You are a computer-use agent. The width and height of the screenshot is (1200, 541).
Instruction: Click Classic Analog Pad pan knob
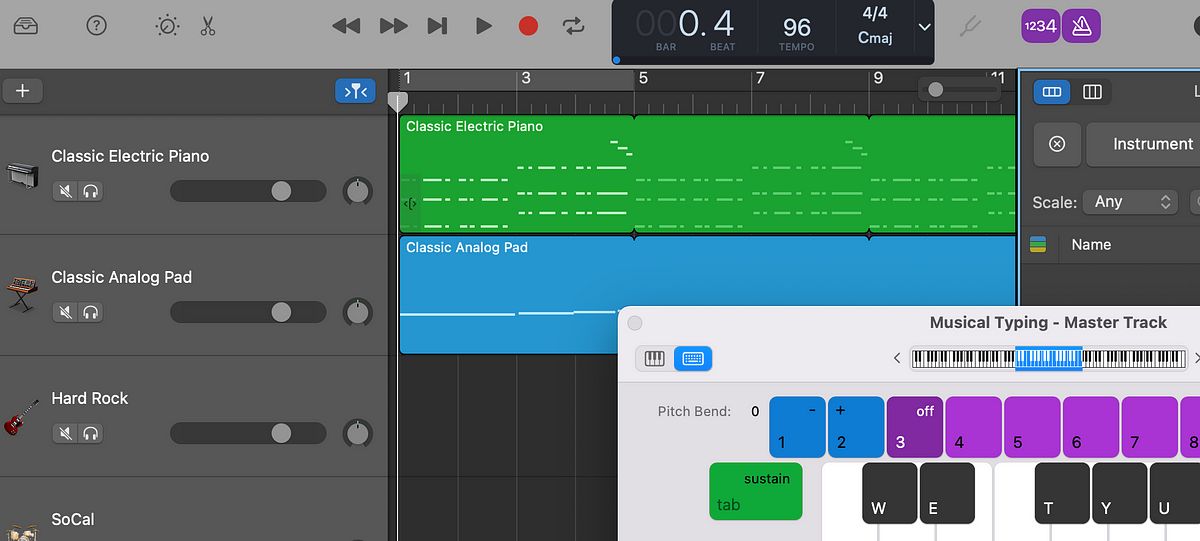click(x=357, y=312)
